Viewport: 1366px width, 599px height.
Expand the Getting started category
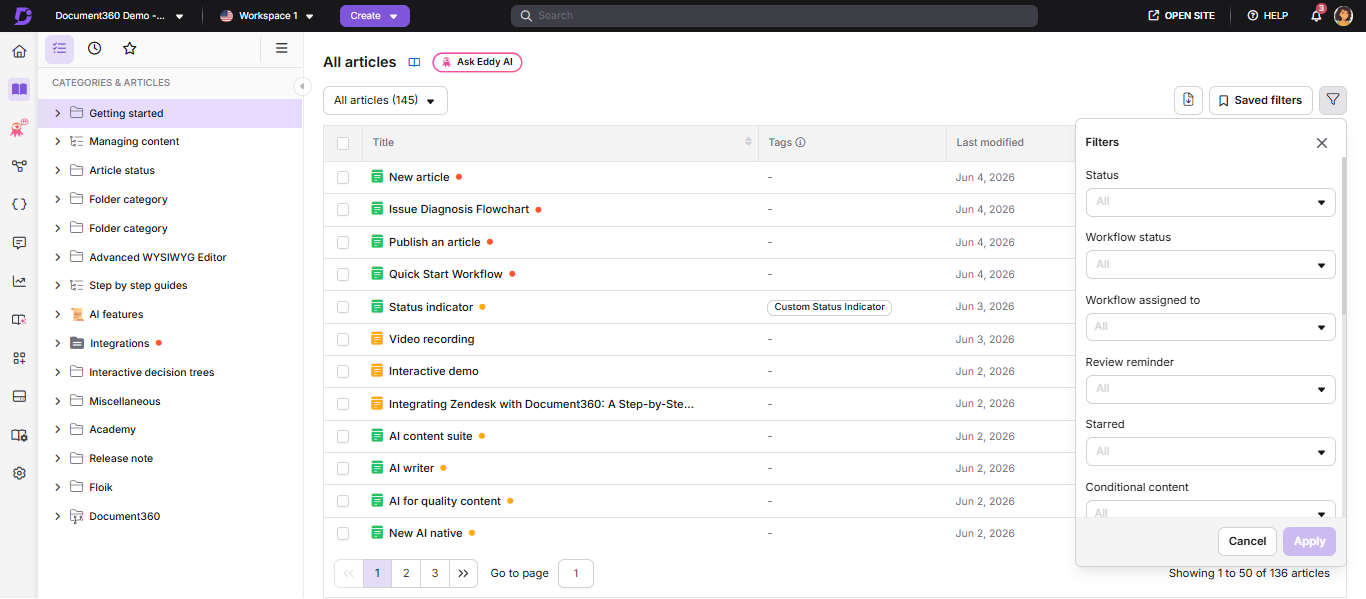click(58, 113)
